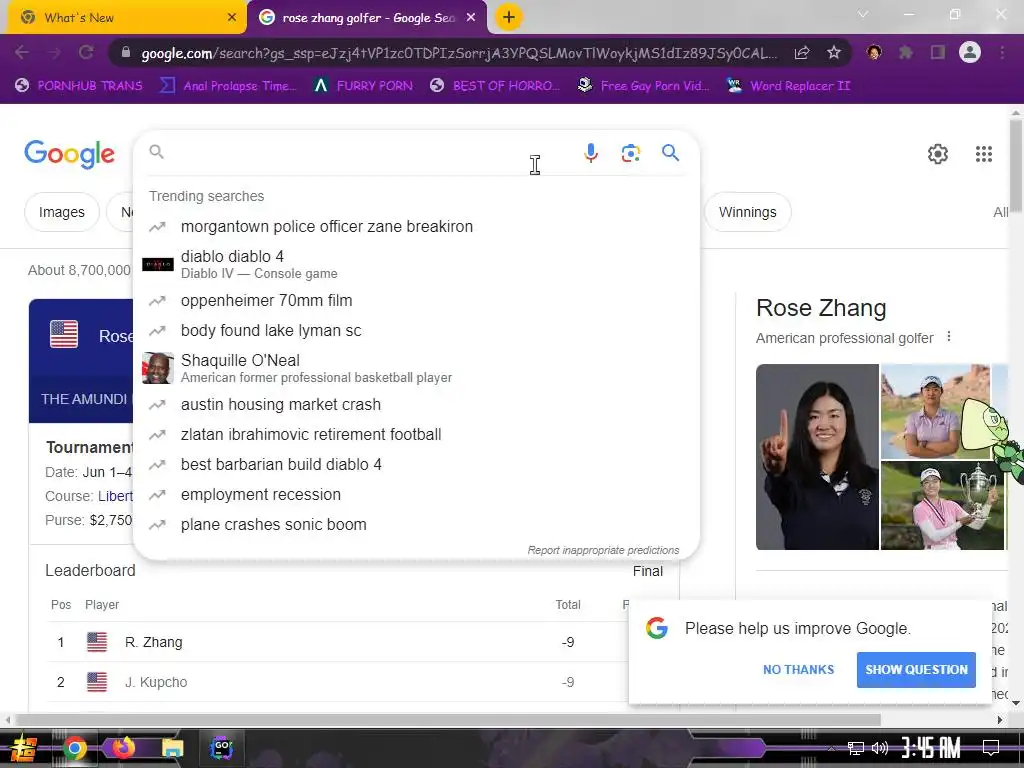The image size is (1024, 768).
Task: Open the Windows Start menu
Action: pyautogui.click(x=24, y=748)
